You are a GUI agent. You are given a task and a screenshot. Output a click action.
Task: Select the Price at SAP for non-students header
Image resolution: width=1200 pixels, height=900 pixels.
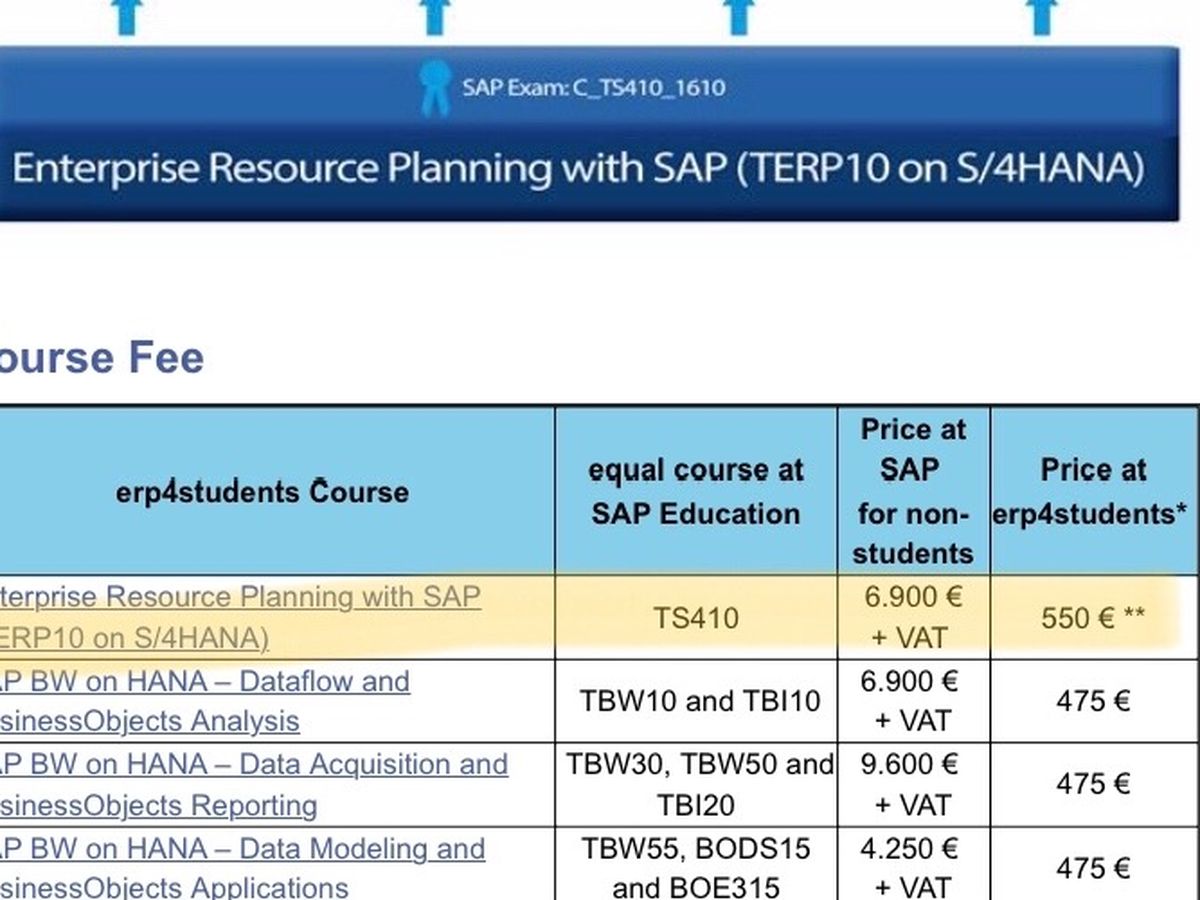tap(913, 491)
